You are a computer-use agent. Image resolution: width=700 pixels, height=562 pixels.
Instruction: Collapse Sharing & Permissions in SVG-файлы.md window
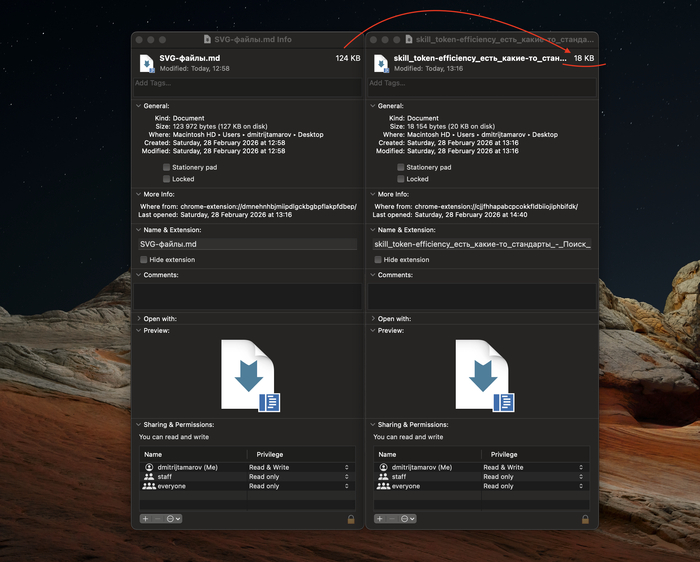pyautogui.click(x=138, y=425)
